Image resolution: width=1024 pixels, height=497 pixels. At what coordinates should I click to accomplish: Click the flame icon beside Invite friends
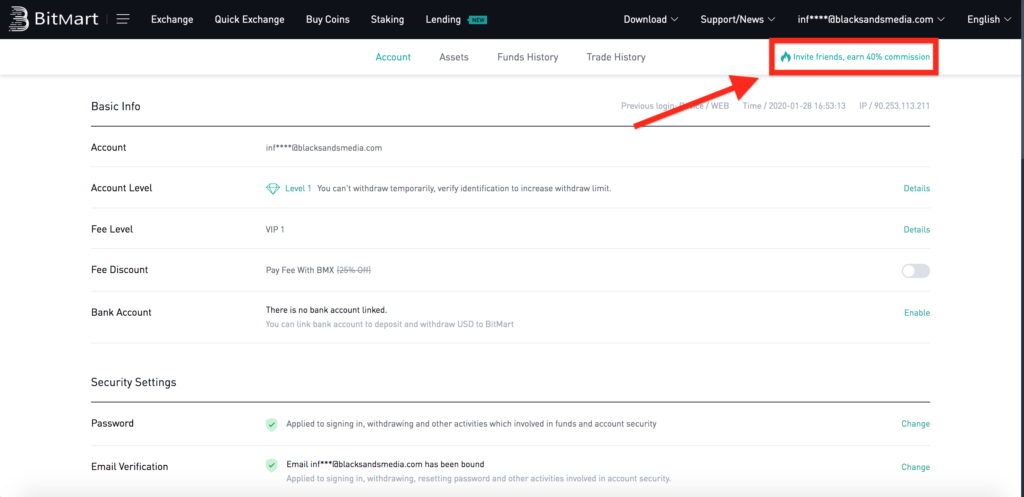coord(786,57)
